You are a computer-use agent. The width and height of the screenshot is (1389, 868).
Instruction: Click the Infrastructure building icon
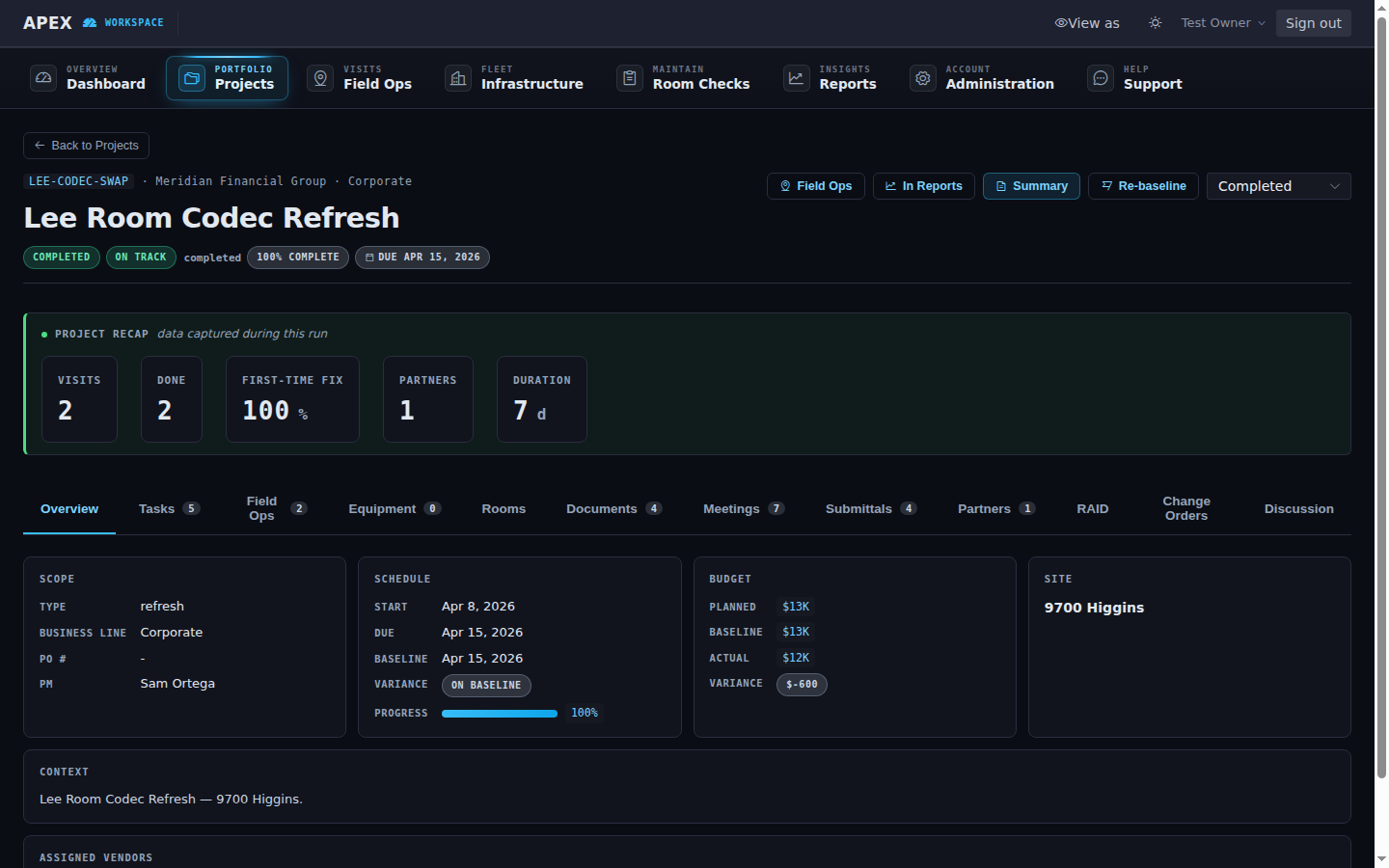(458, 78)
